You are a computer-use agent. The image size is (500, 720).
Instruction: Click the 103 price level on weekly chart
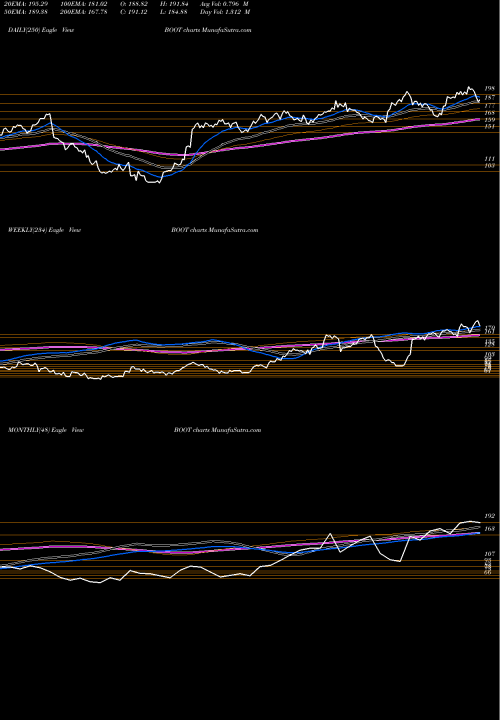(489, 354)
